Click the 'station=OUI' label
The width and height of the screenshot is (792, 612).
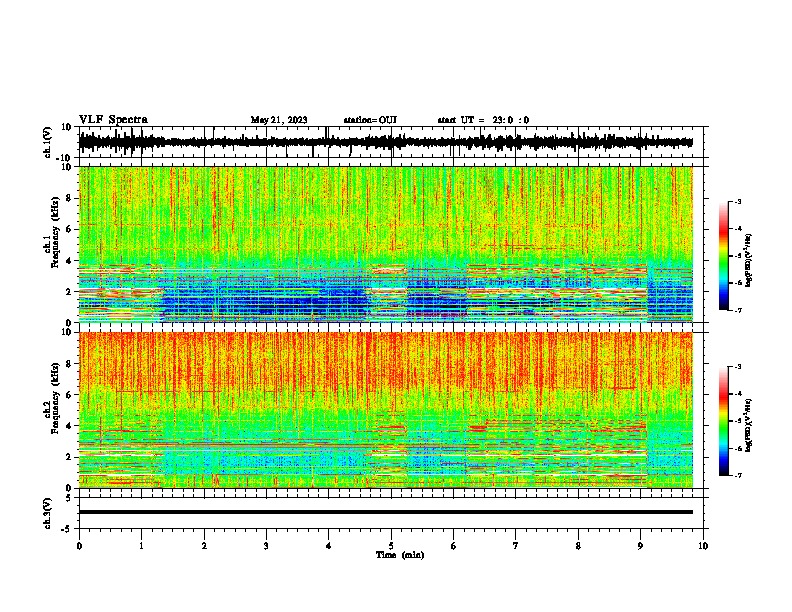coord(370,120)
